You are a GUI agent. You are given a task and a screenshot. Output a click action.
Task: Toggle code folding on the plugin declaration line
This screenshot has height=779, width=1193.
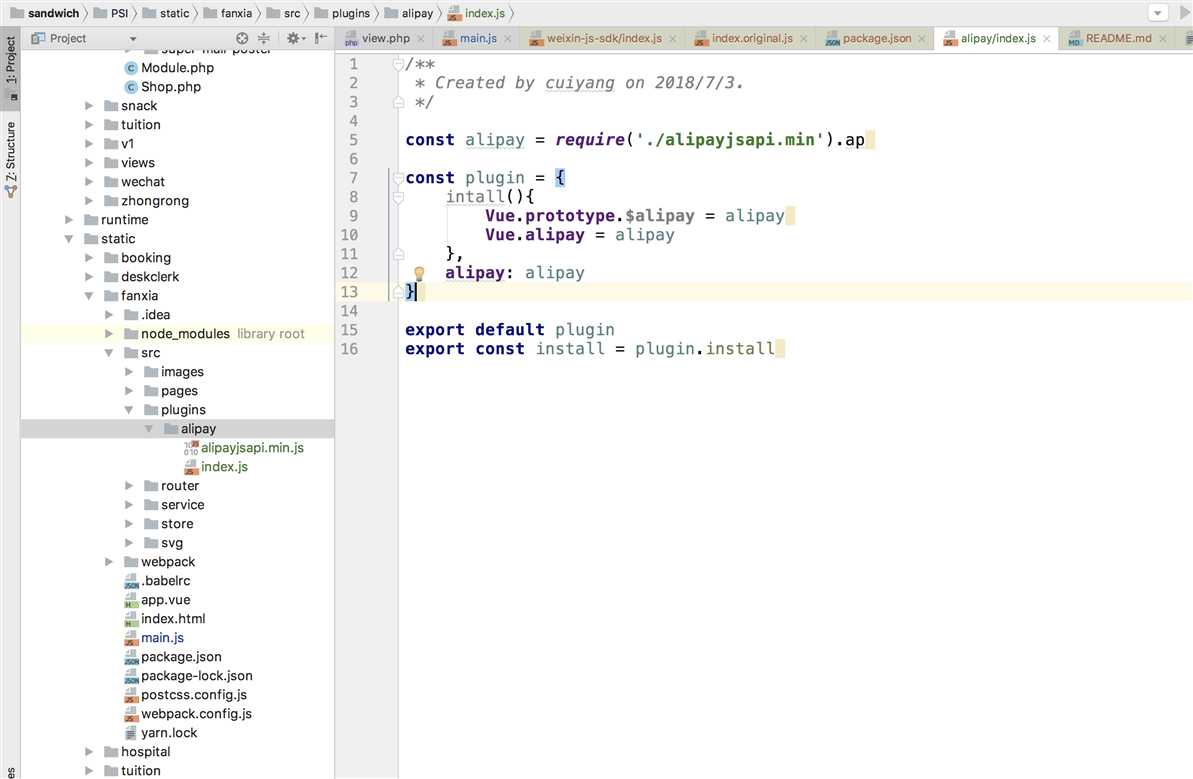click(397, 178)
